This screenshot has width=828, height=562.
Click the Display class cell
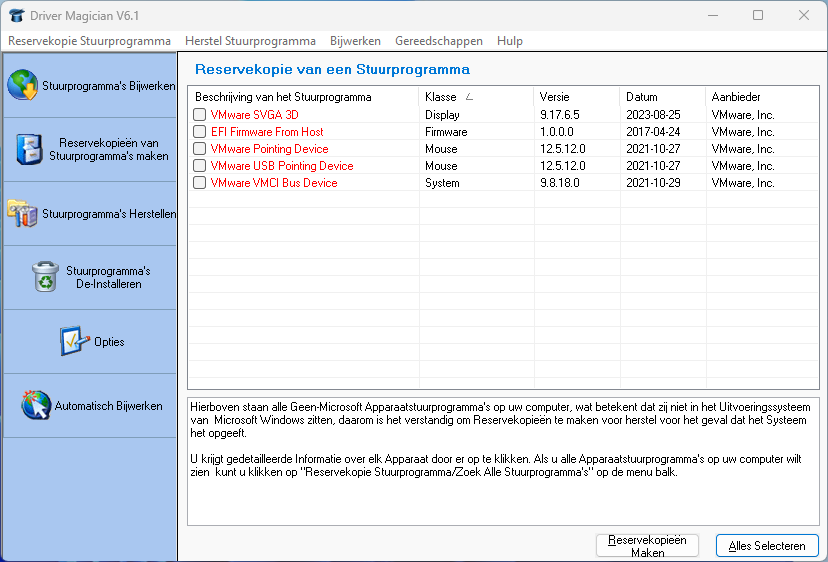click(x=442, y=115)
